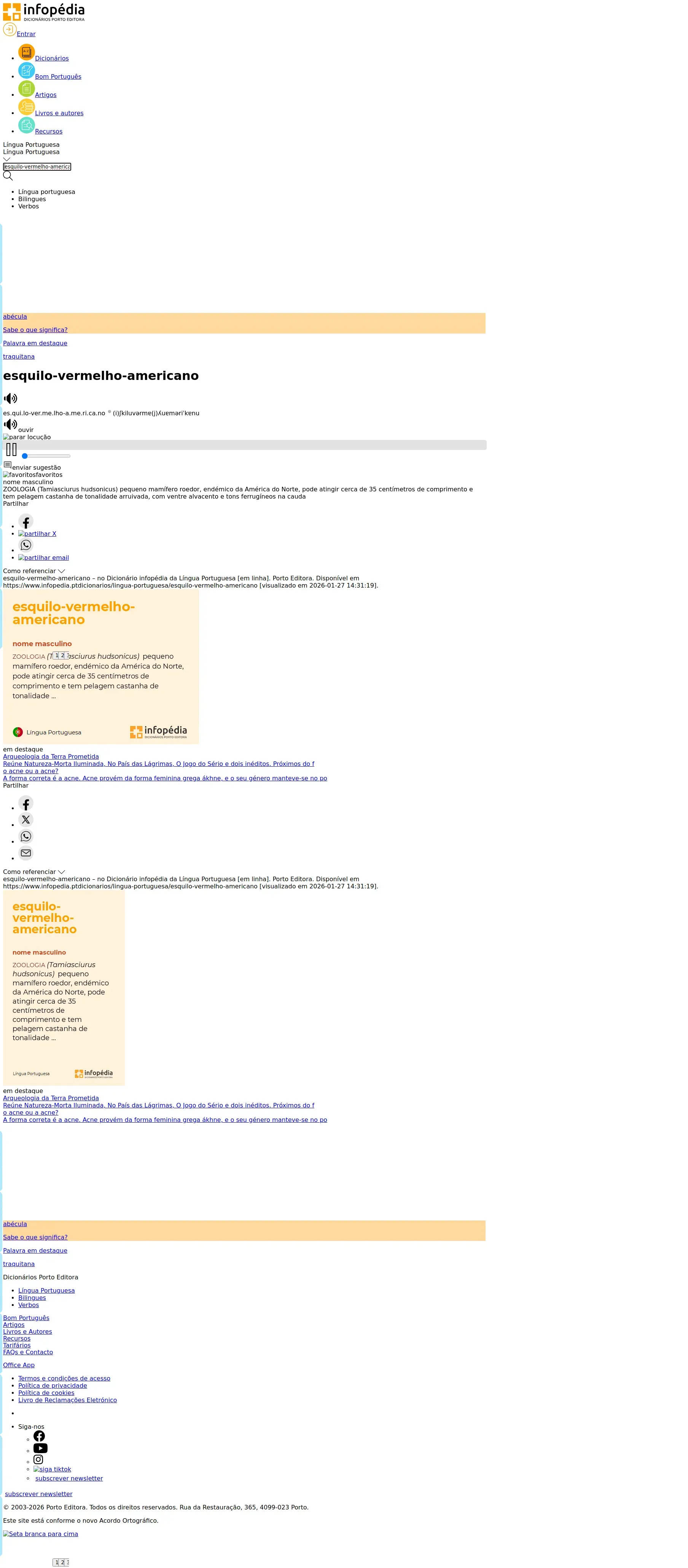
Task: Click the partilhar email link
Action: (x=44, y=558)
